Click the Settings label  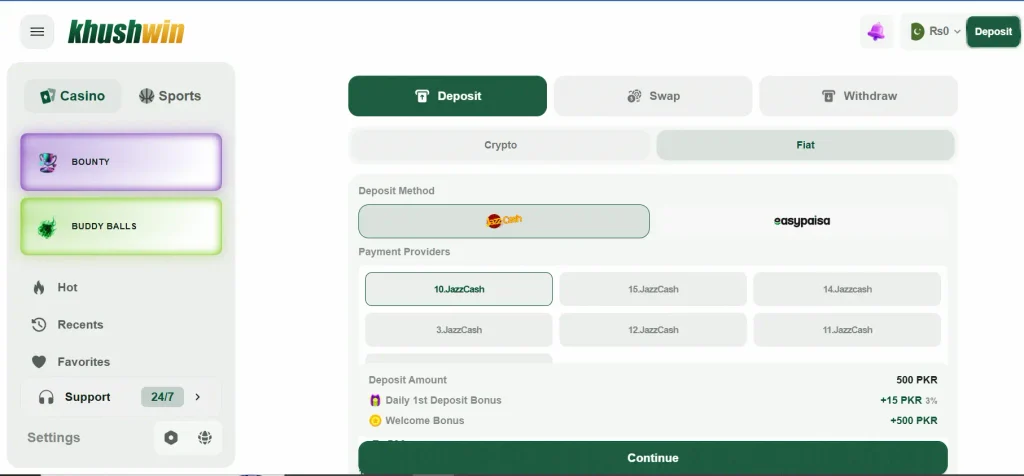pyautogui.click(x=54, y=437)
